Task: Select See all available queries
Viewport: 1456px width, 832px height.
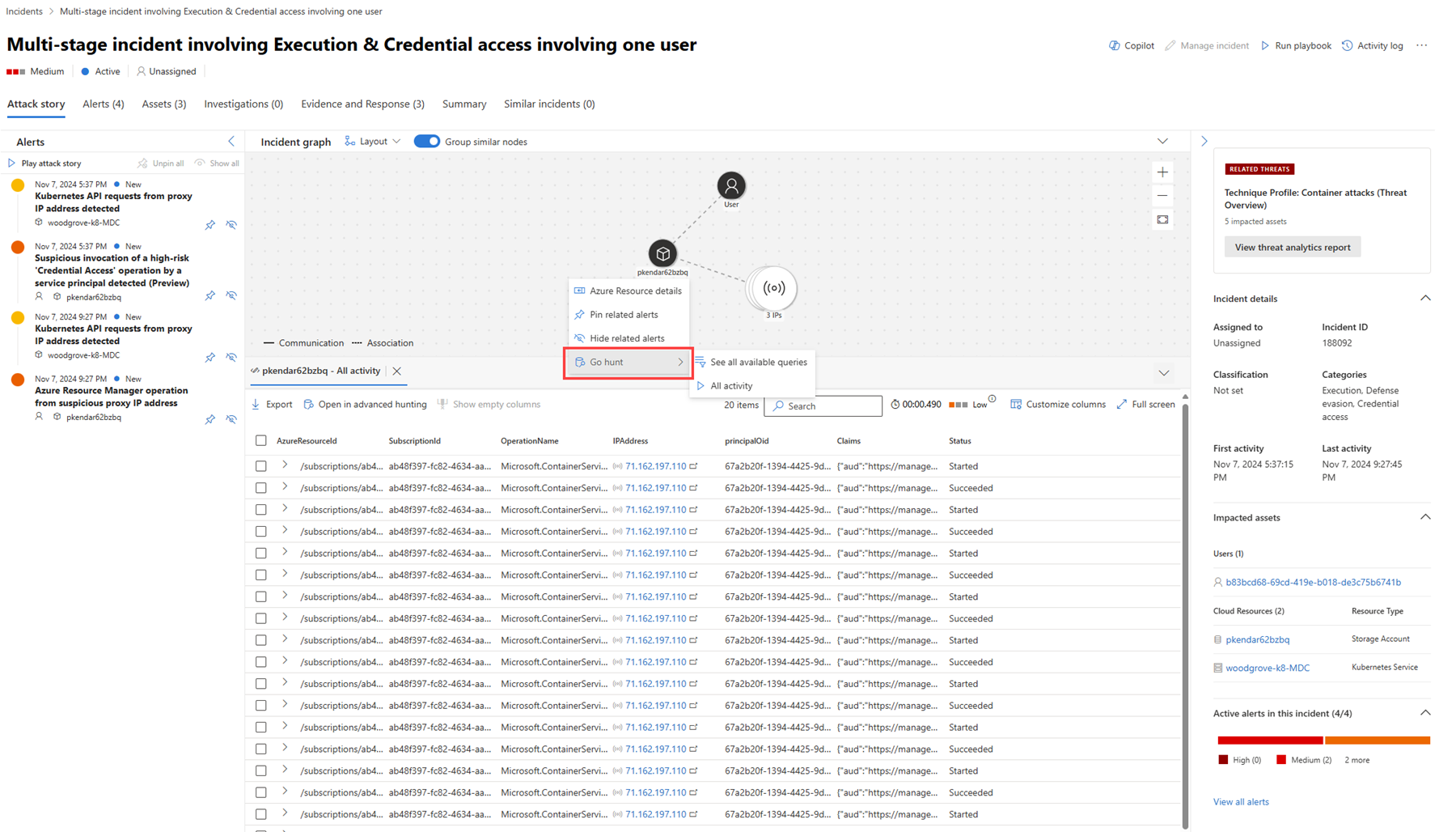Action: 751,363
